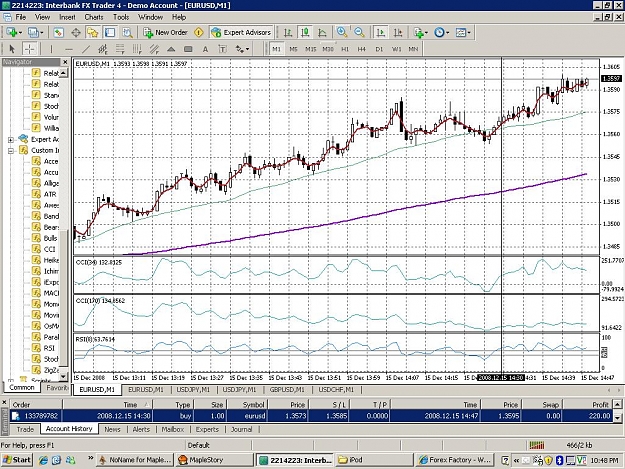Toggle chart shift from right border
Image resolution: width=625 pixels, height=469 pixels.
click(398, 32)
